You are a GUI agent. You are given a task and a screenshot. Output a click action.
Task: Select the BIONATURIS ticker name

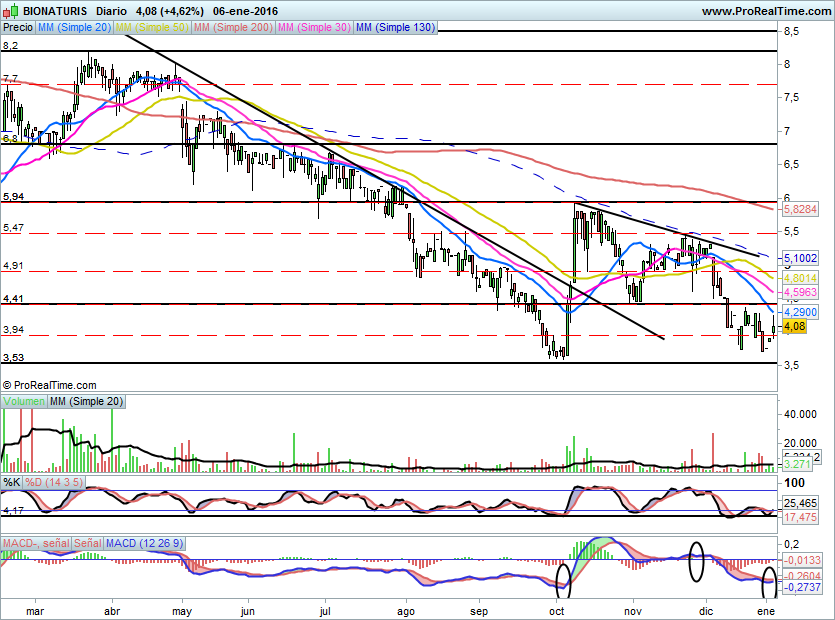(x=55, y=11)
